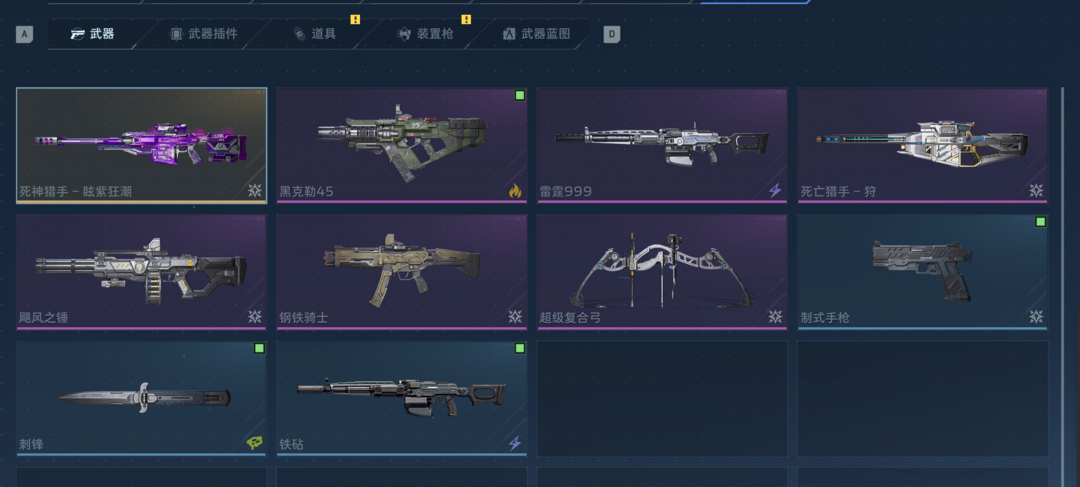Click the fire element icon on 黑克勒45

tap(515, 191)
